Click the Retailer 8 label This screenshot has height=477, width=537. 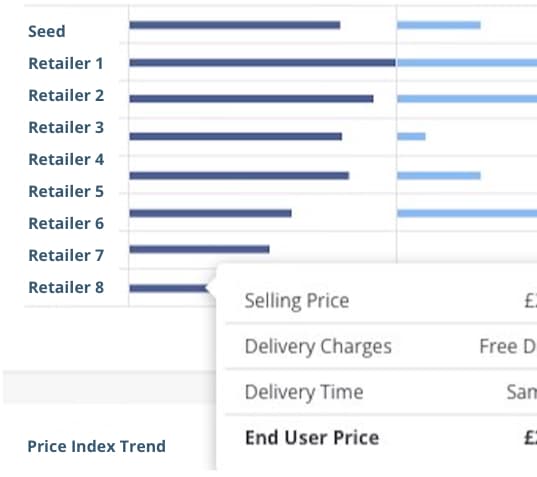(x=66, y=287)
